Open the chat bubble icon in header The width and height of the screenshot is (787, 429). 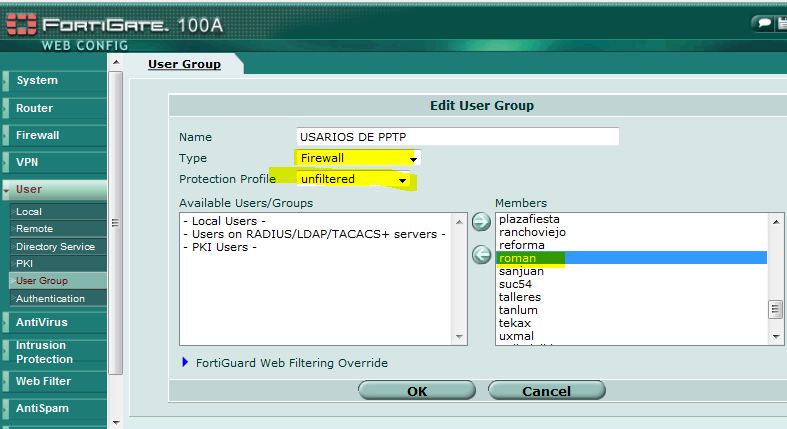[764, 23]
